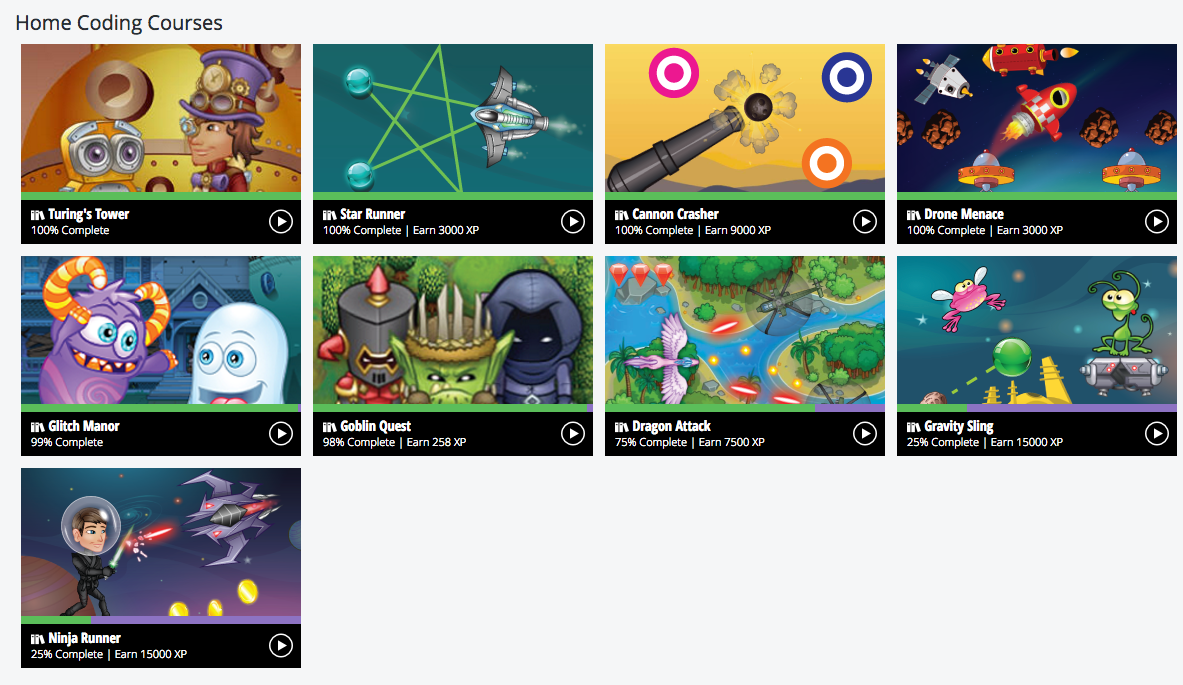Click the Gravity Sling progress bar
Screen dimensions: 1183x685
[1037, 408]
